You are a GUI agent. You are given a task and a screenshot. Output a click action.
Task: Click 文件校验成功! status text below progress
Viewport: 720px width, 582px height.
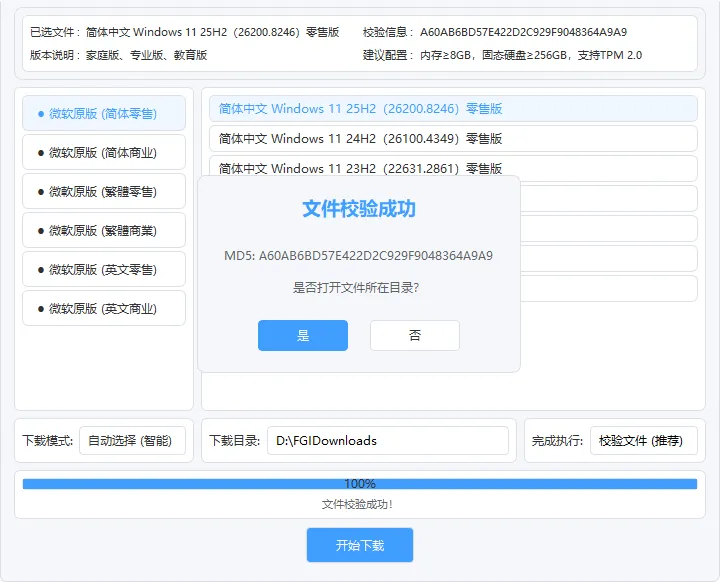[357, 504]
